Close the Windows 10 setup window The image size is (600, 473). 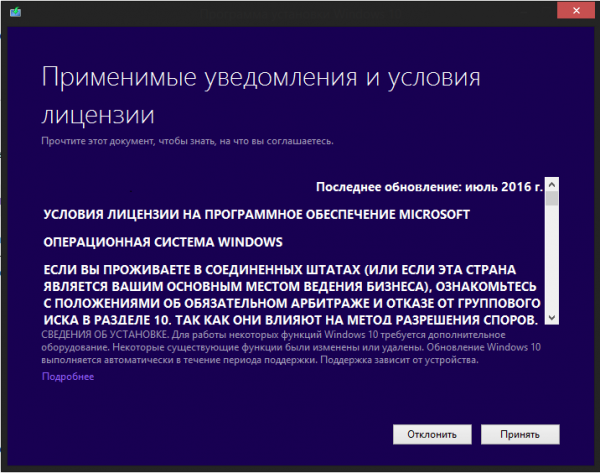click(x=576, y=11)
